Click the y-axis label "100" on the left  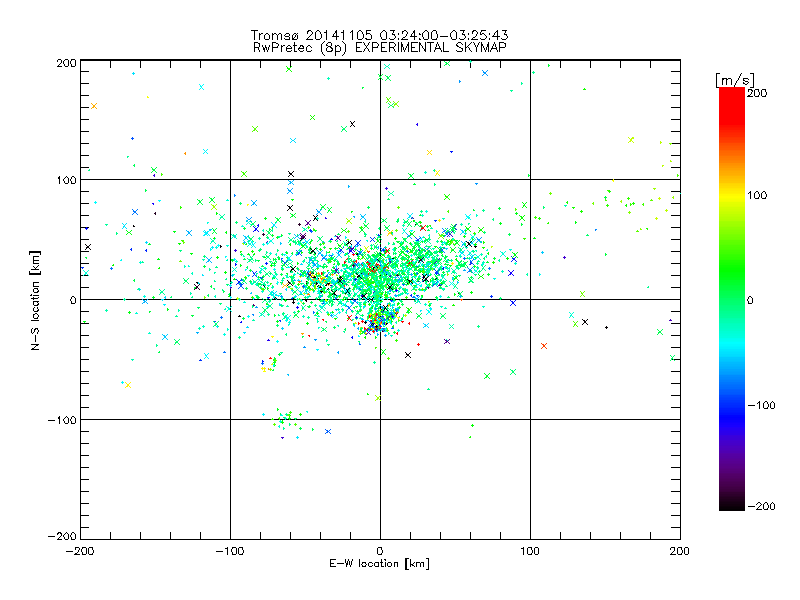pos(66,180)
